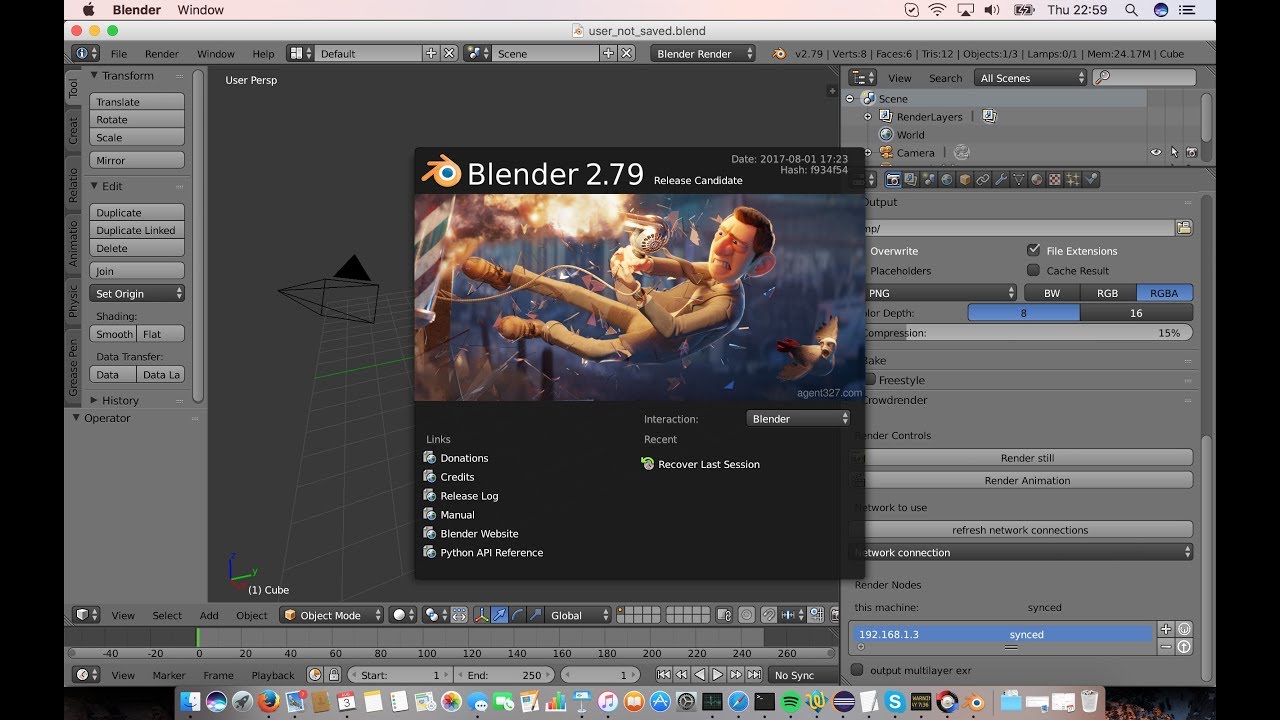Open Spotify from the dock

pyautogui.click(x=789, y=702)
